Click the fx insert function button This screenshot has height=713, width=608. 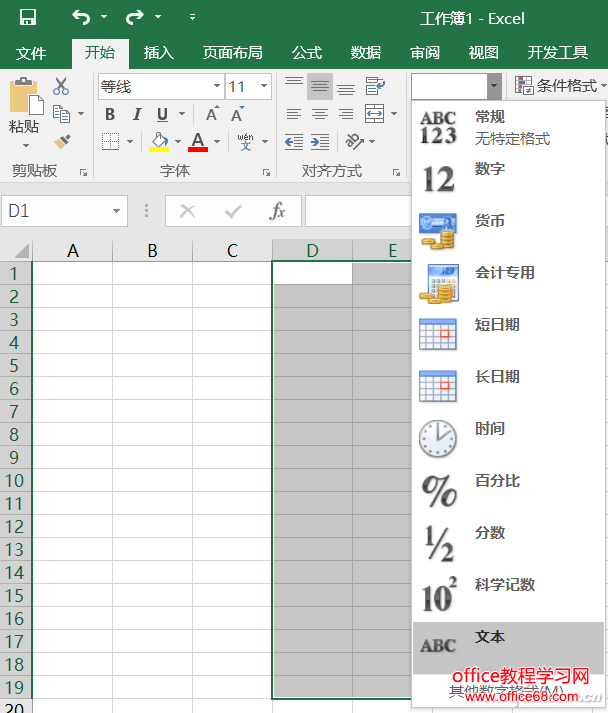click(277, 211)
